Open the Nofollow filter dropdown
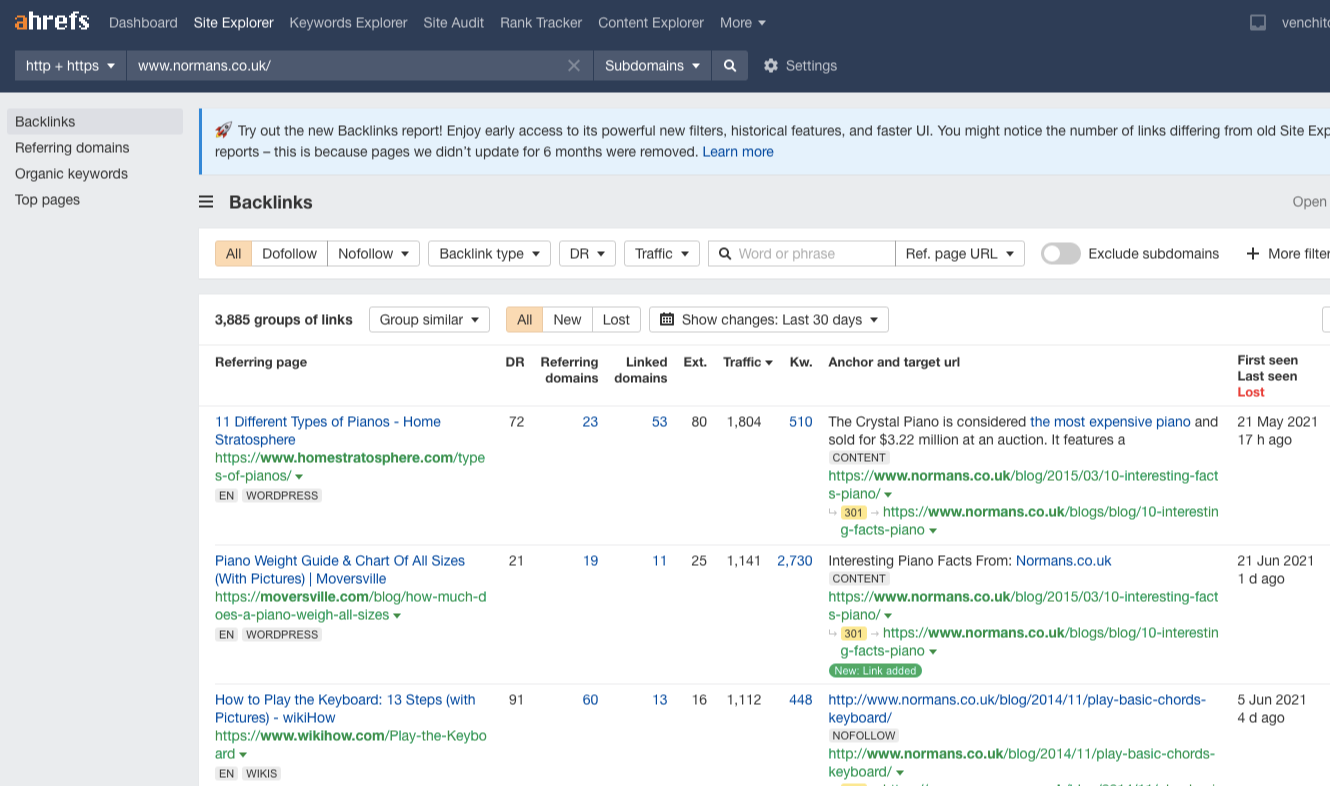1330x786 pixels. pos(374,254)
